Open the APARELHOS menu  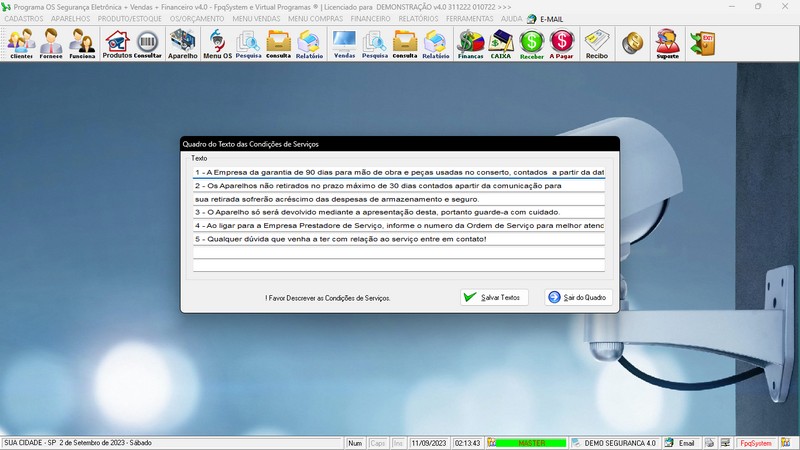tap(70, 19)
